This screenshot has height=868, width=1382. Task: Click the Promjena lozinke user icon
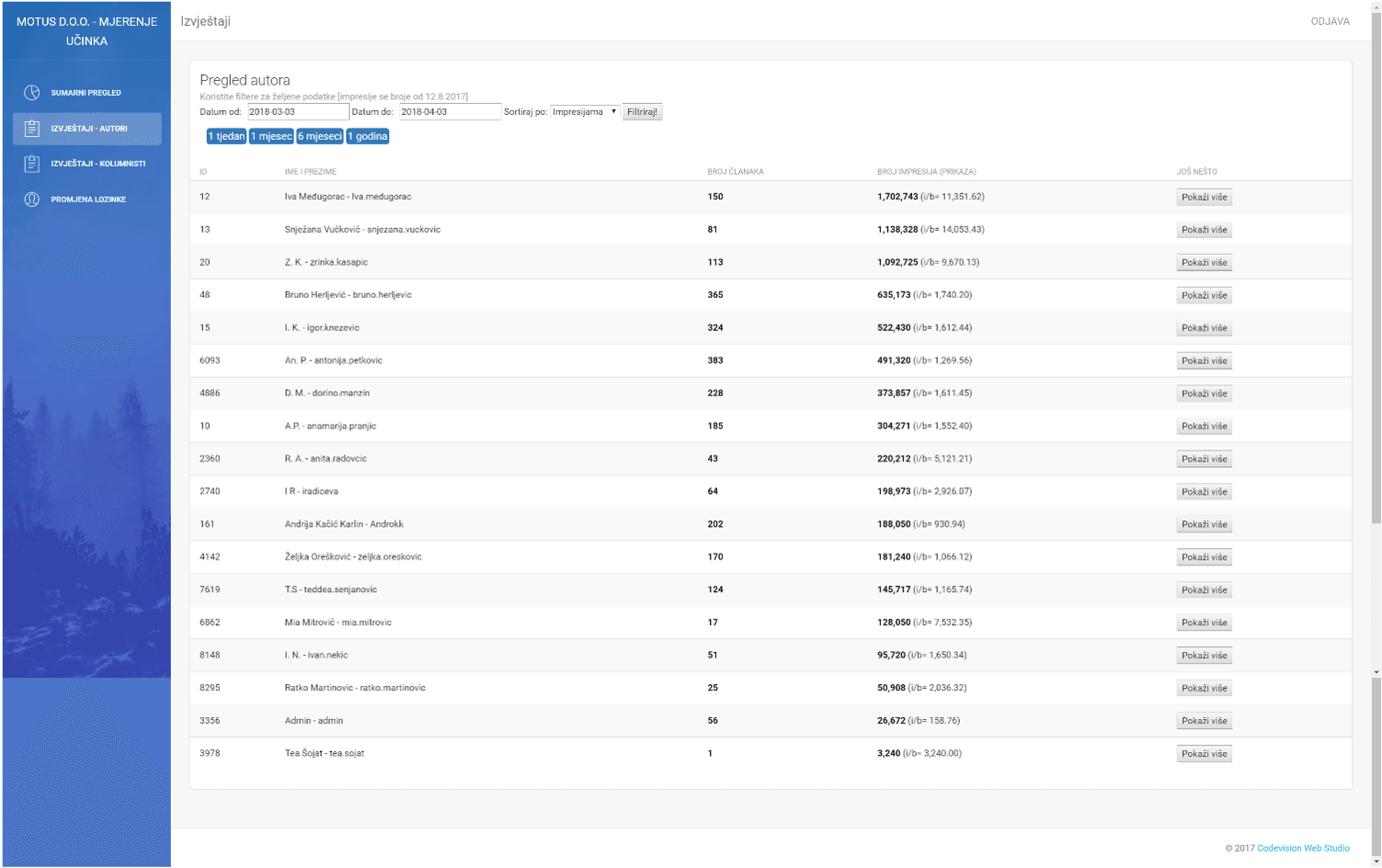pos(32,200)
